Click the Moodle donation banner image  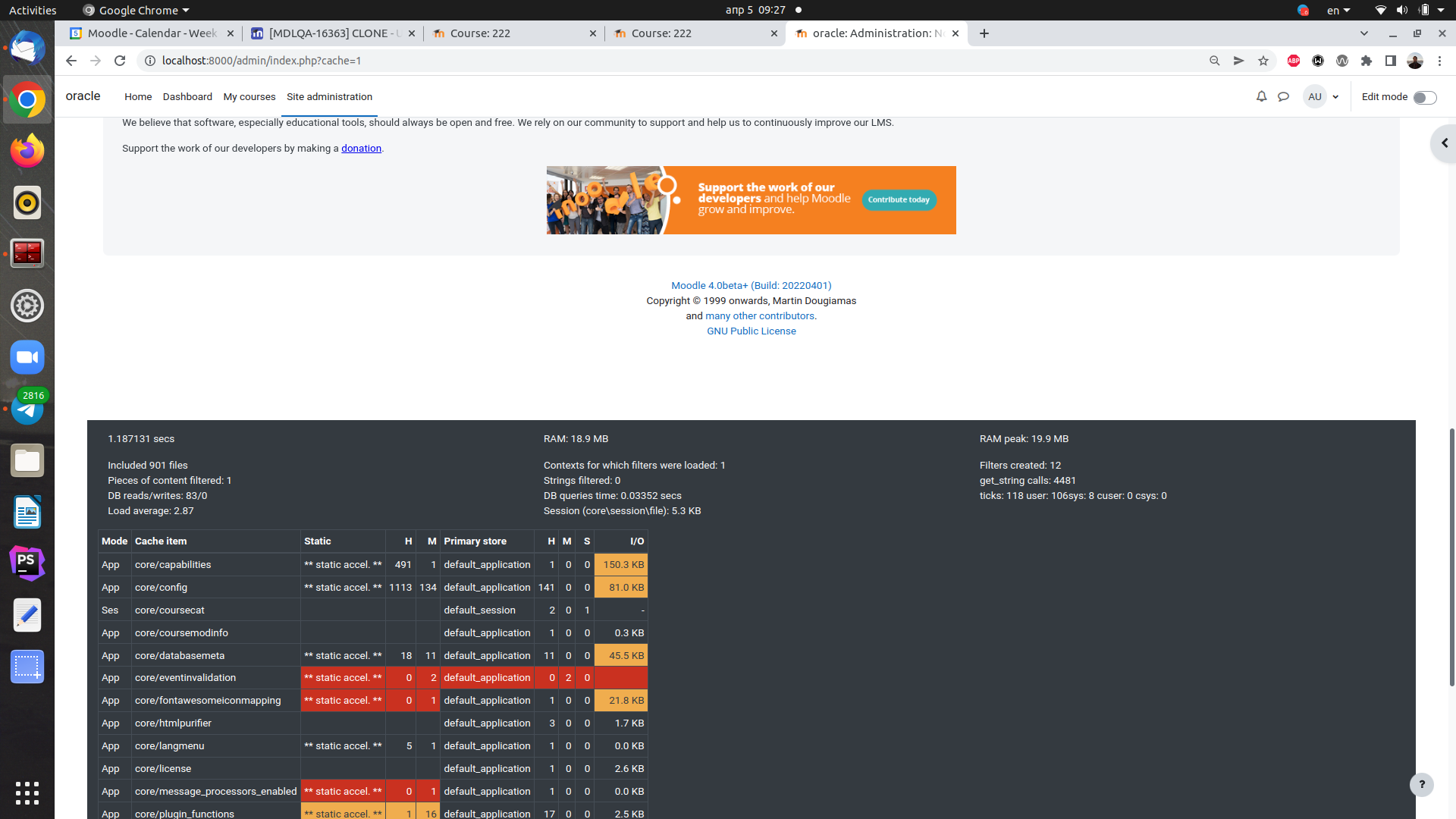(x=751, y=200)
